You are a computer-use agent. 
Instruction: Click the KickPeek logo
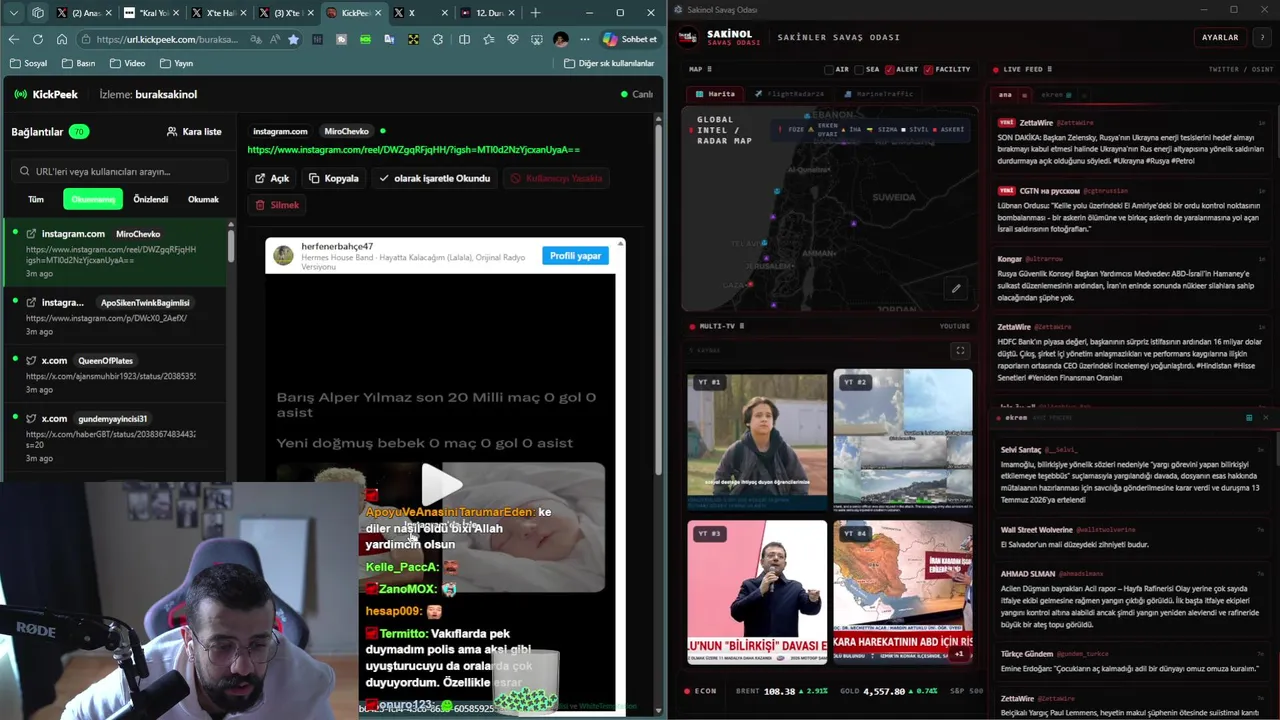(x=46, y=94)
